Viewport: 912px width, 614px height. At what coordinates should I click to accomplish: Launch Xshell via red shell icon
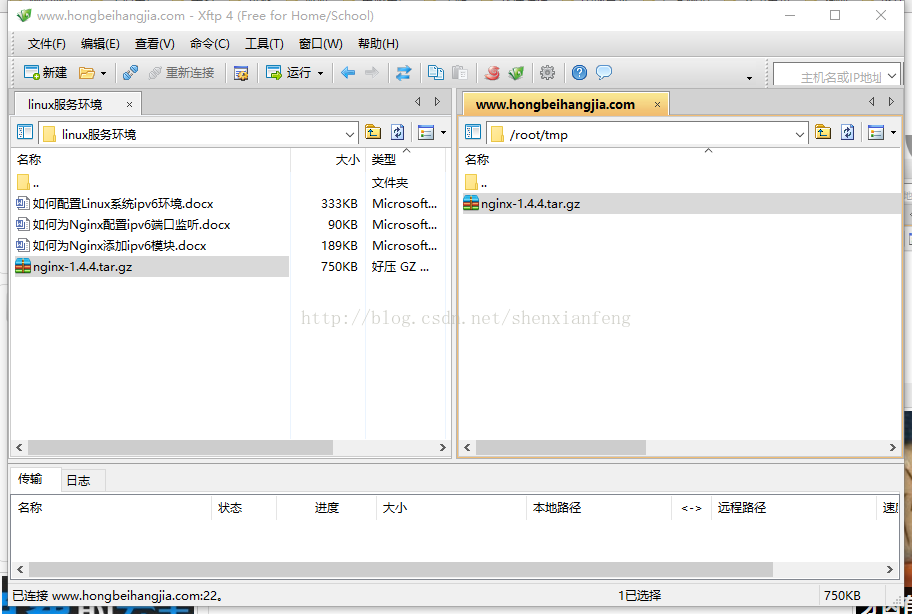point(492,73)
